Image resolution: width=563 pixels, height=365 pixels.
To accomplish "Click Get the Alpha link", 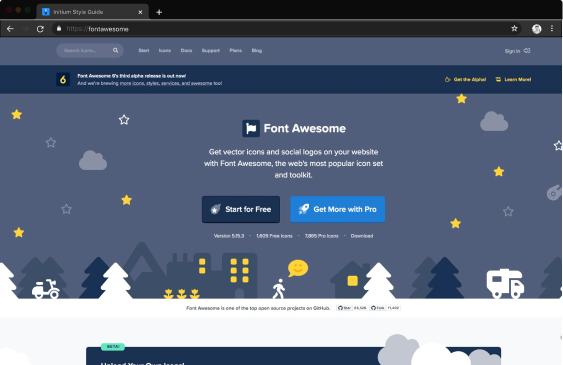I will (465, 79).
